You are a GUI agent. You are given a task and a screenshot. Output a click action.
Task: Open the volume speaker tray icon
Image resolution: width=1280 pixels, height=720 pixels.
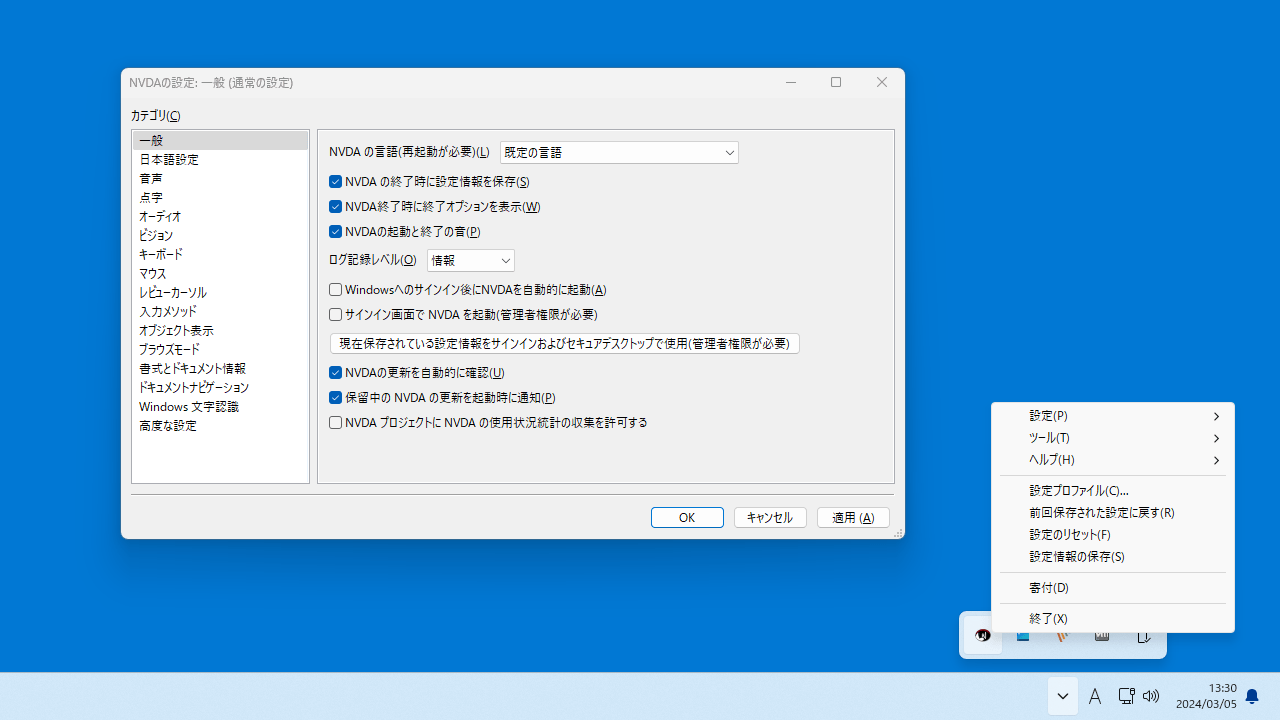click(x=1151, y=696)
